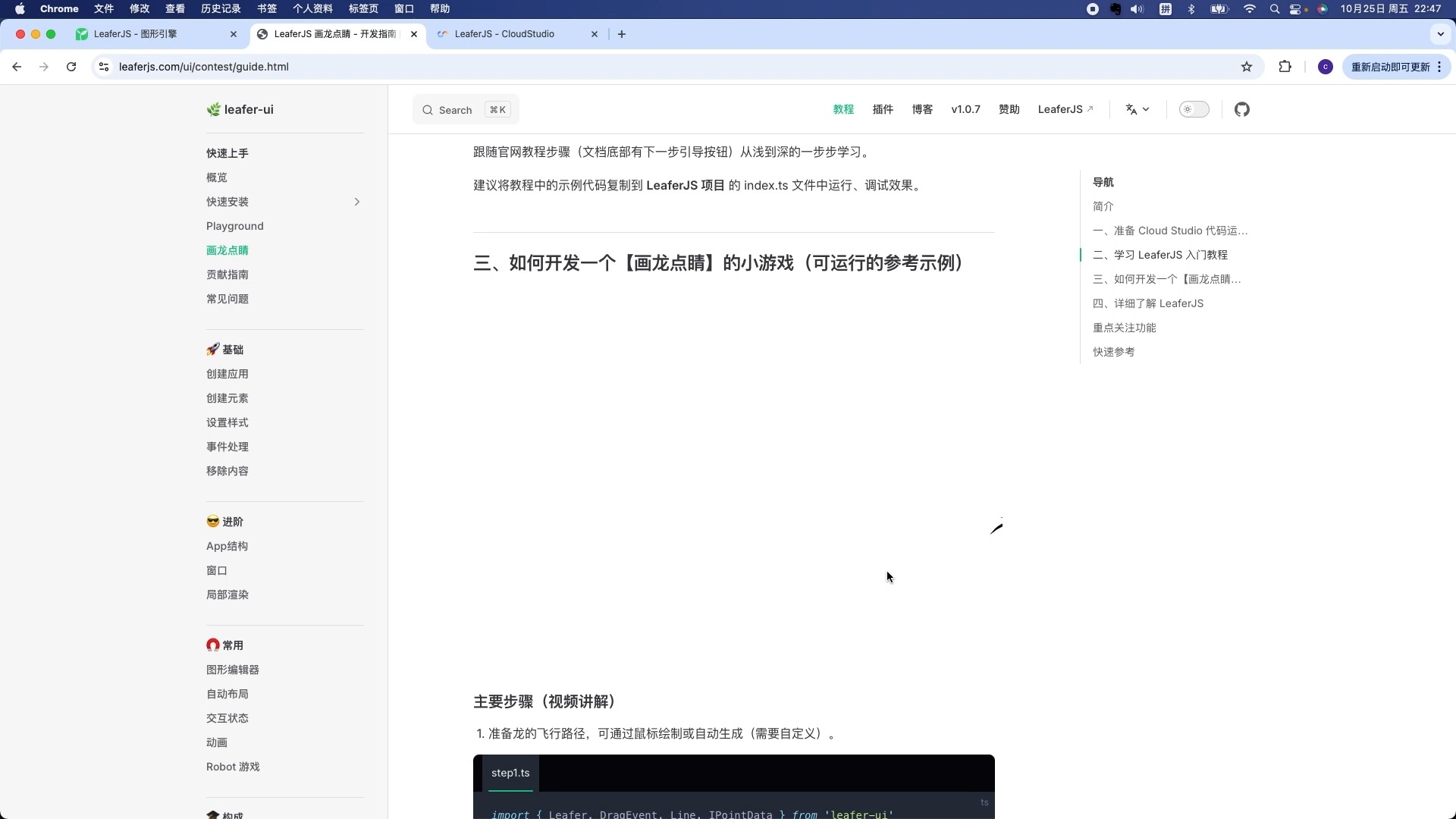Click the 图形编辑器 sidebar link
The image size is (1456, 819).
coord(232,669)
